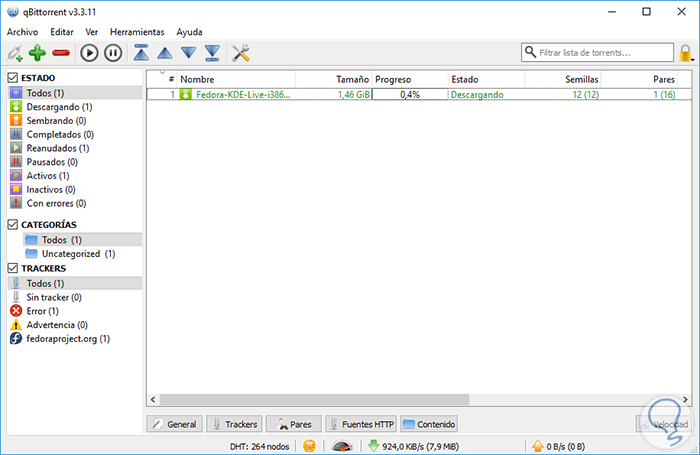
Task: Sort by Progreso column header
Action: [410, 79]
